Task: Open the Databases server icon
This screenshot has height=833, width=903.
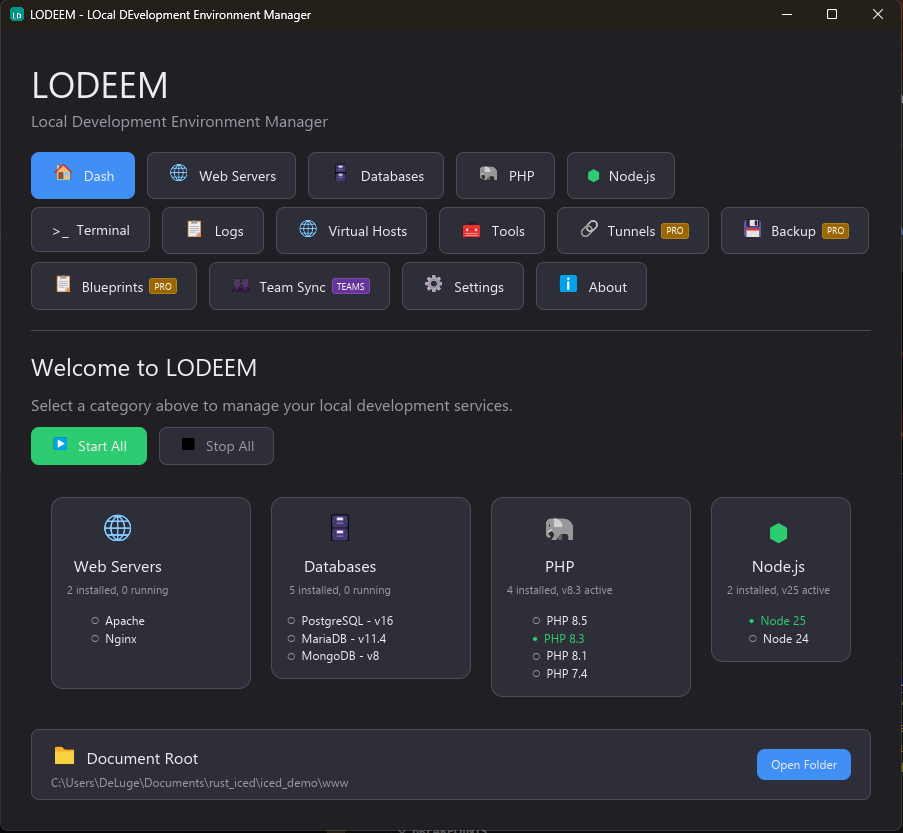Action: [339, 175]
